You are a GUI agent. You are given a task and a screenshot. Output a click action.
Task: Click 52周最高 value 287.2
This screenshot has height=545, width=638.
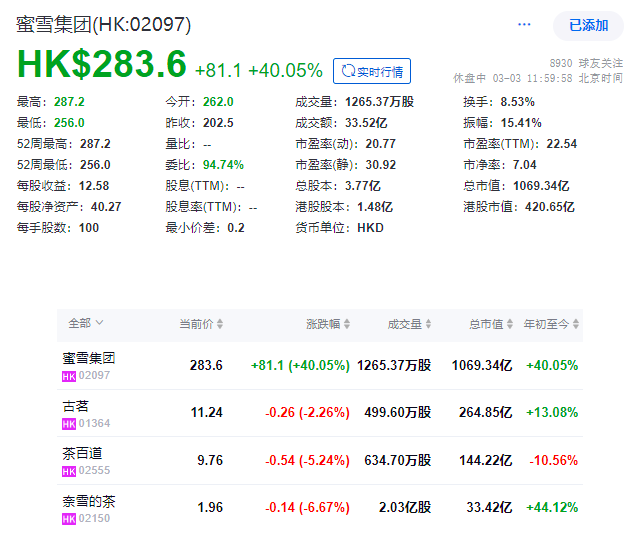(95, 144)
